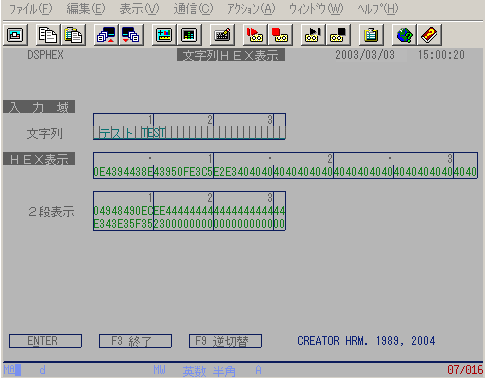485x378 pixels.
Task: Click the Paste toolbar icon
Action: 73,35
